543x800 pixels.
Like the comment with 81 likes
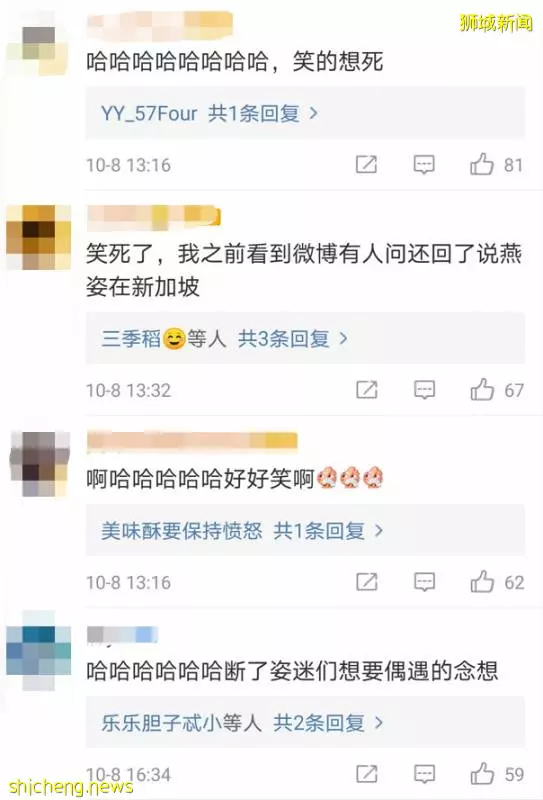pos(482,164)
